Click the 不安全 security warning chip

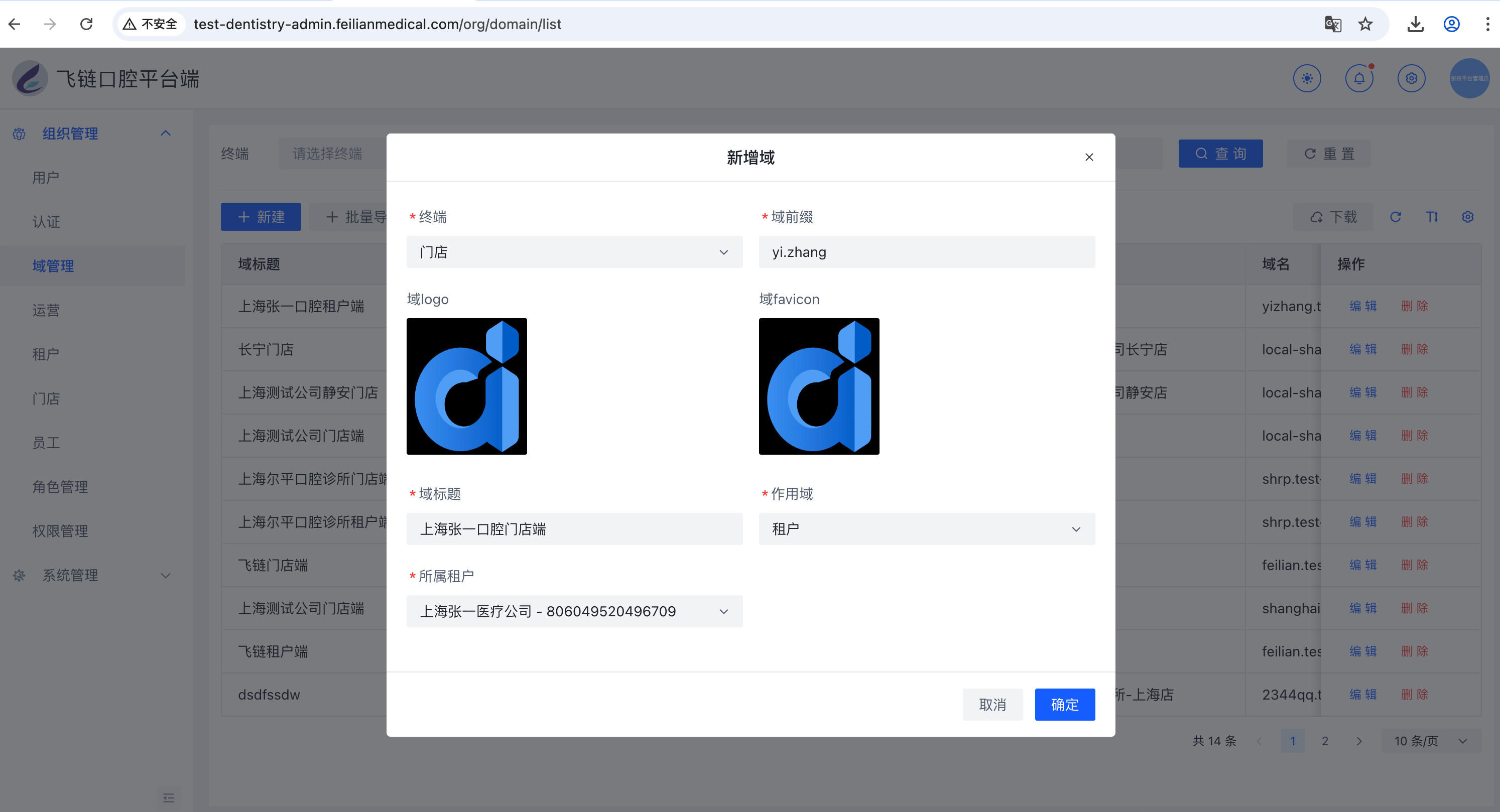[x=150, y=24]
